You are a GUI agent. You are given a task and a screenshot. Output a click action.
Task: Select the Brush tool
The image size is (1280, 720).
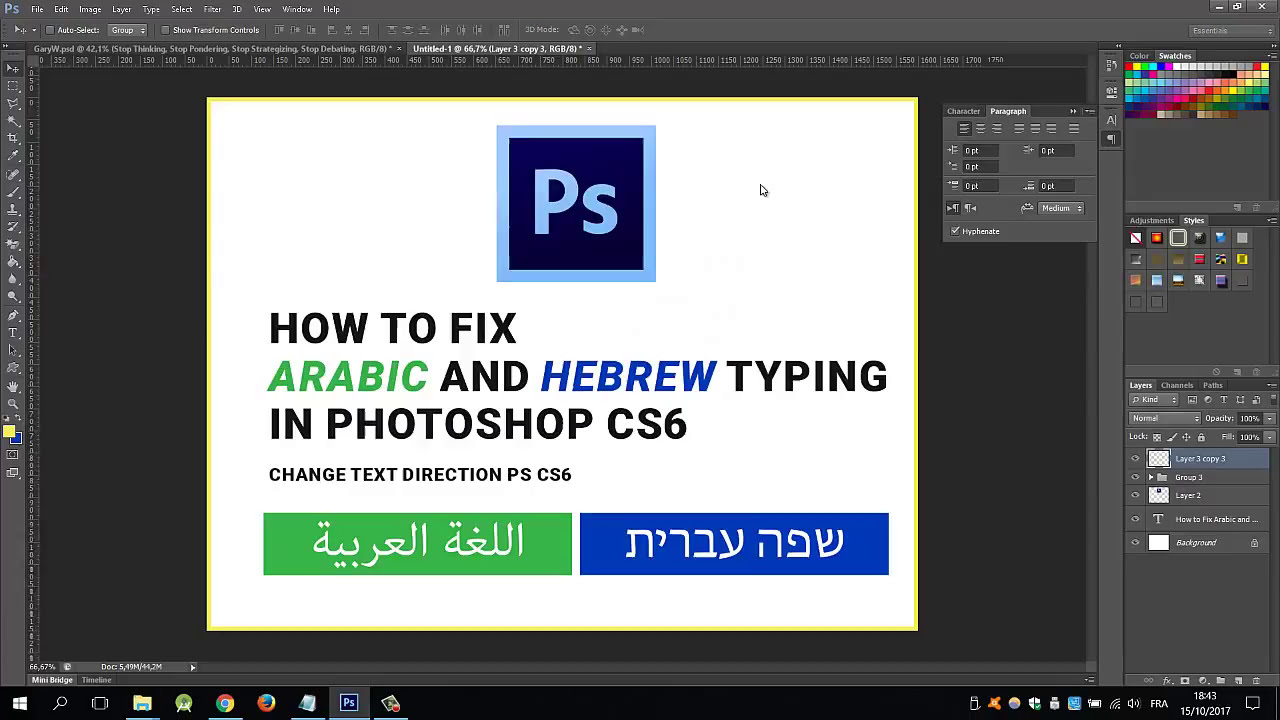click(x=13, y=191)
